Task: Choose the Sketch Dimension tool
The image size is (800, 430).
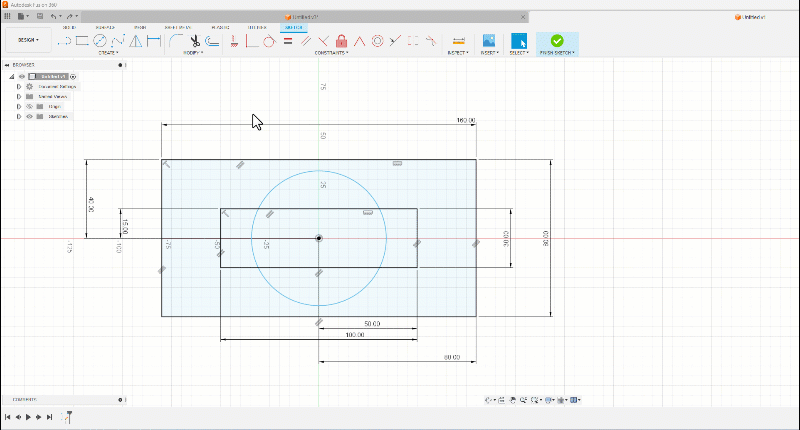Action: (x=153, y=41)
